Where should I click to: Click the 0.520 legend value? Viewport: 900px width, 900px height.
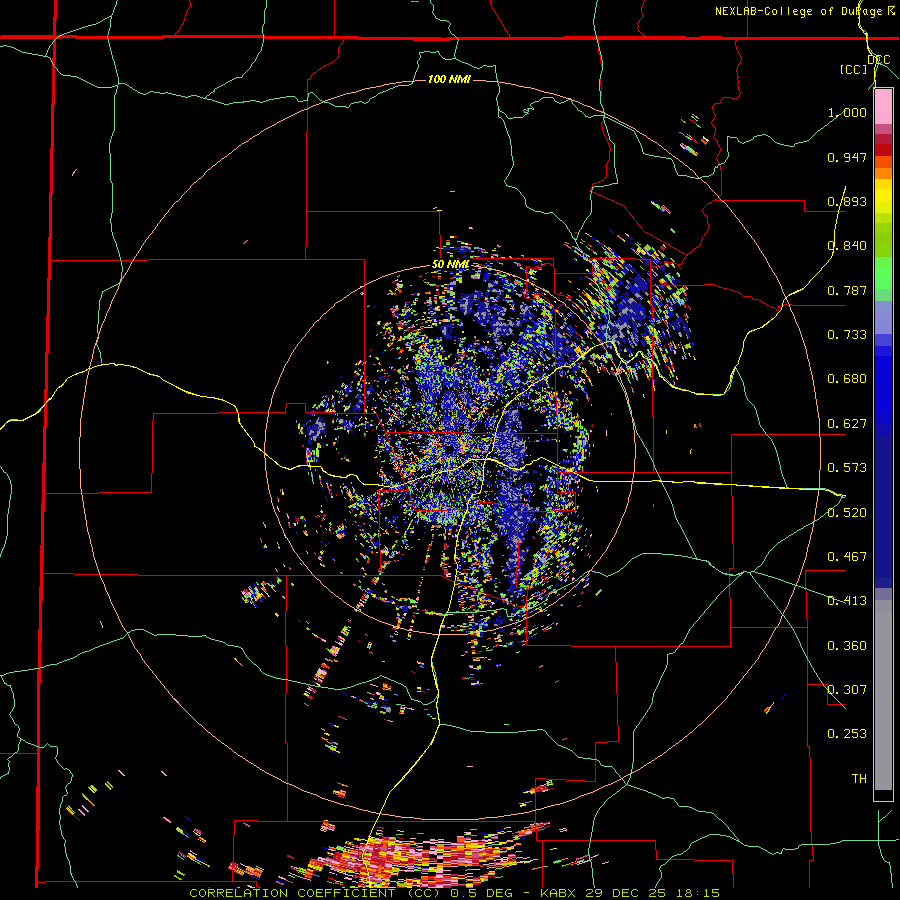(x=847, y=513)
